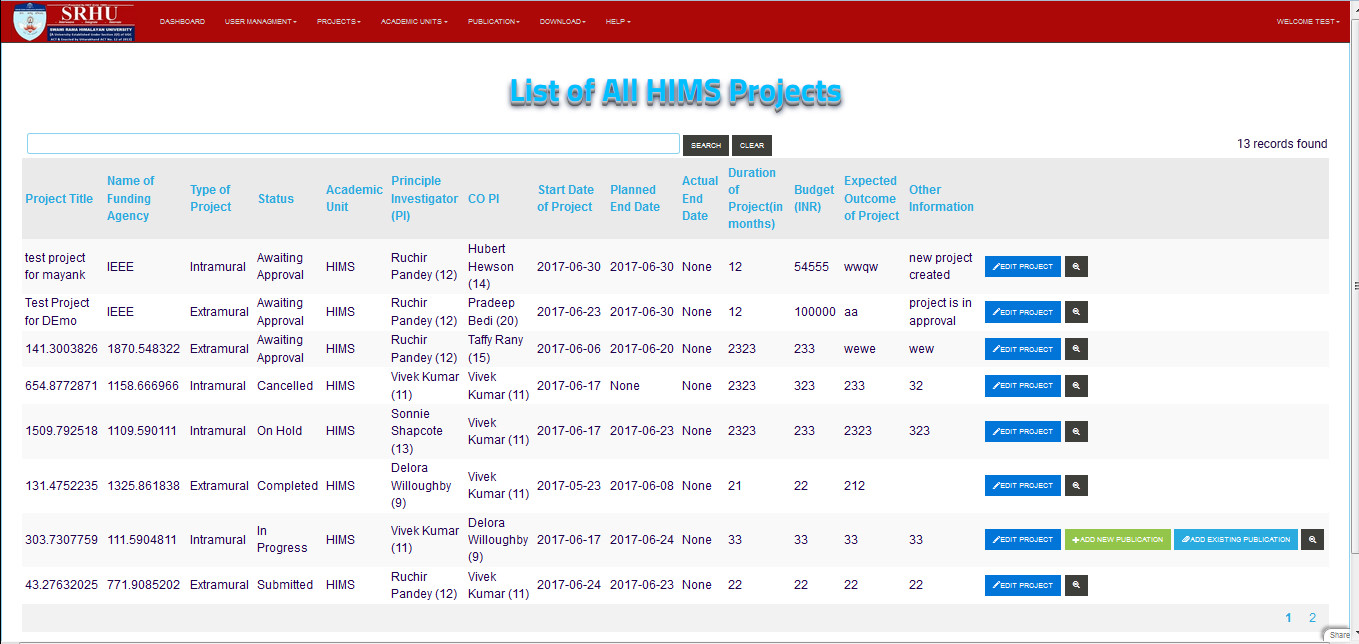
Task: Sort by Status column header
Action: click(x=276, y=198)
